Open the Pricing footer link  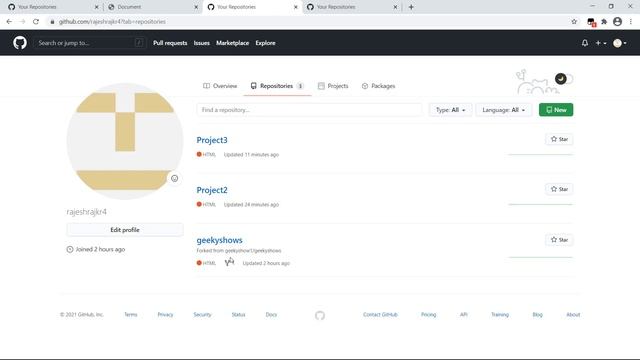pos(429,314)
